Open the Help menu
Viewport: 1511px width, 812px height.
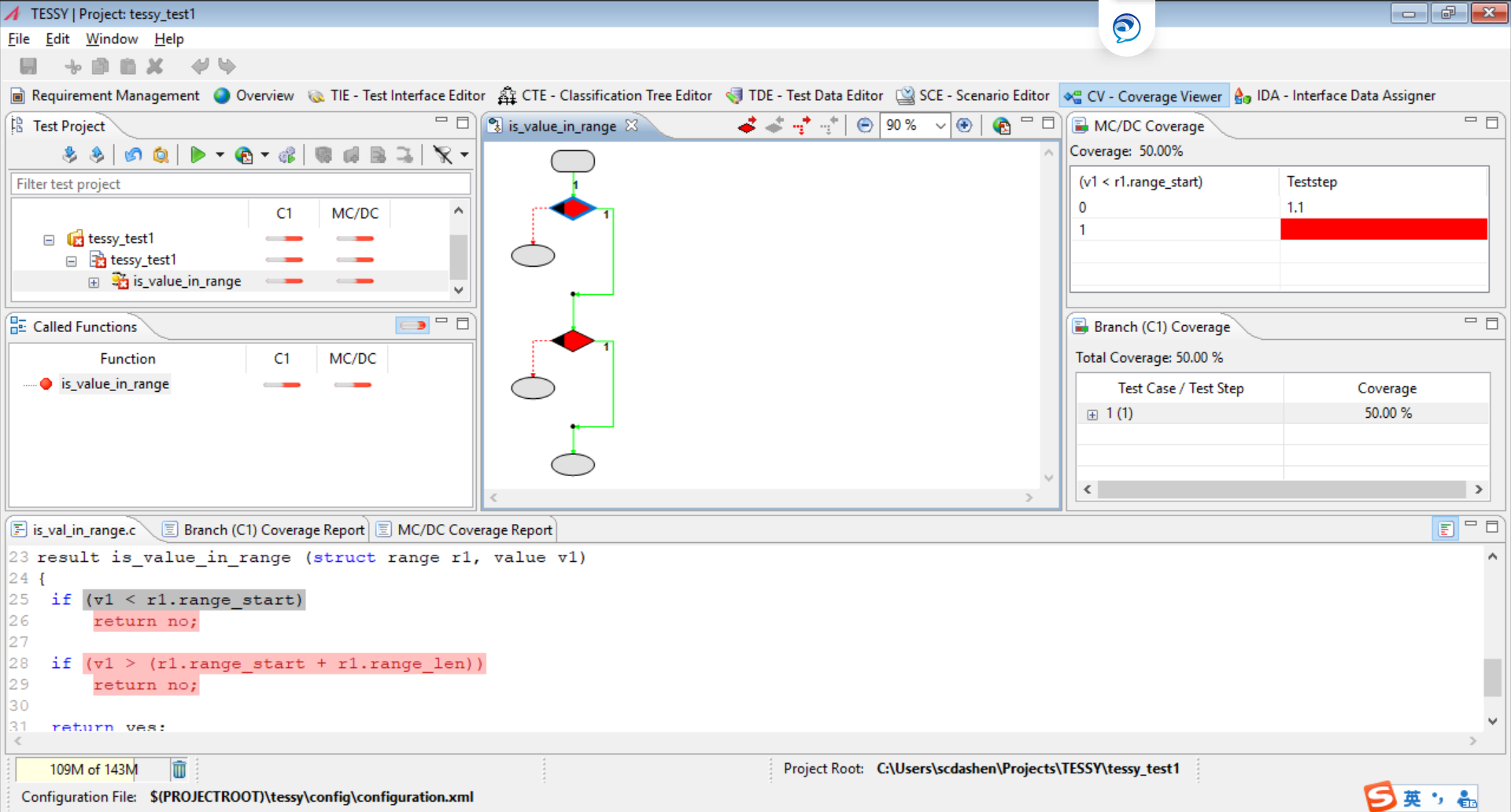[168, 39]
